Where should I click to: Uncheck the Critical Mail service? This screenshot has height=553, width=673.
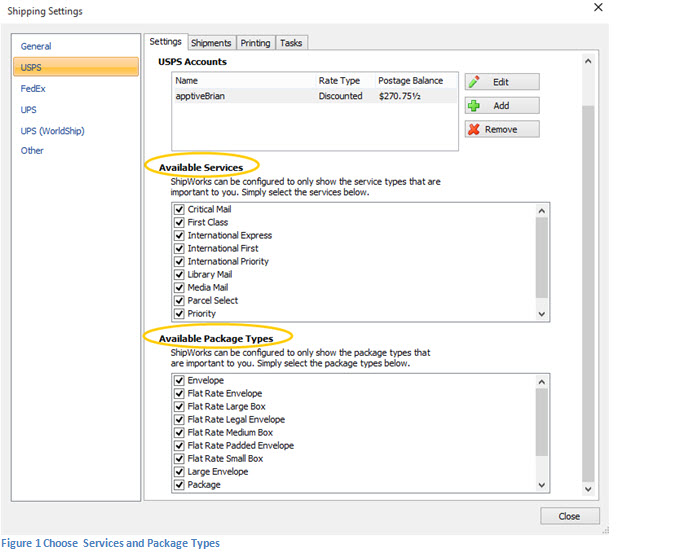(179, 210)
